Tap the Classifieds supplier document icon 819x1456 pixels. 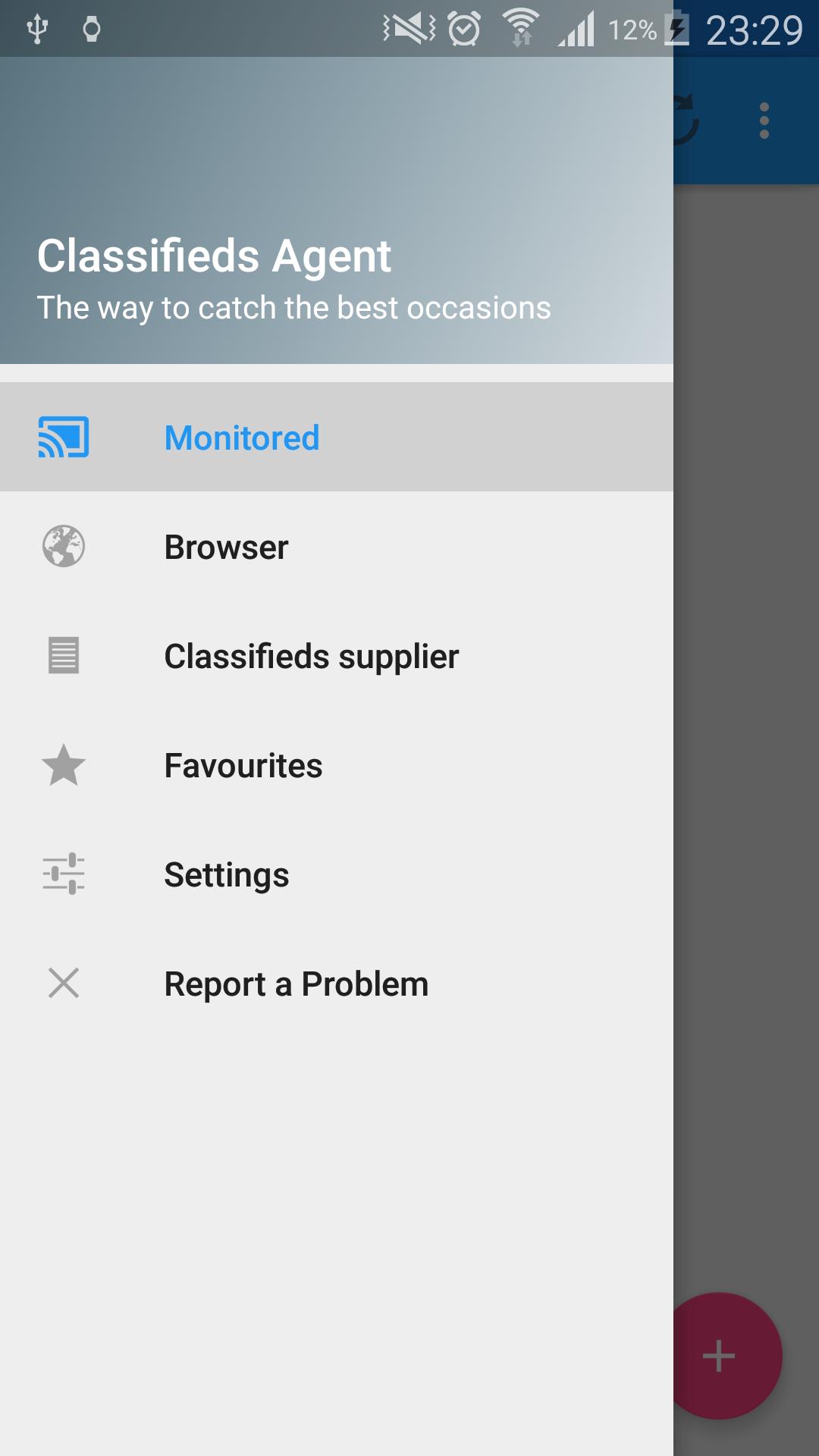(x=64, y=656)
